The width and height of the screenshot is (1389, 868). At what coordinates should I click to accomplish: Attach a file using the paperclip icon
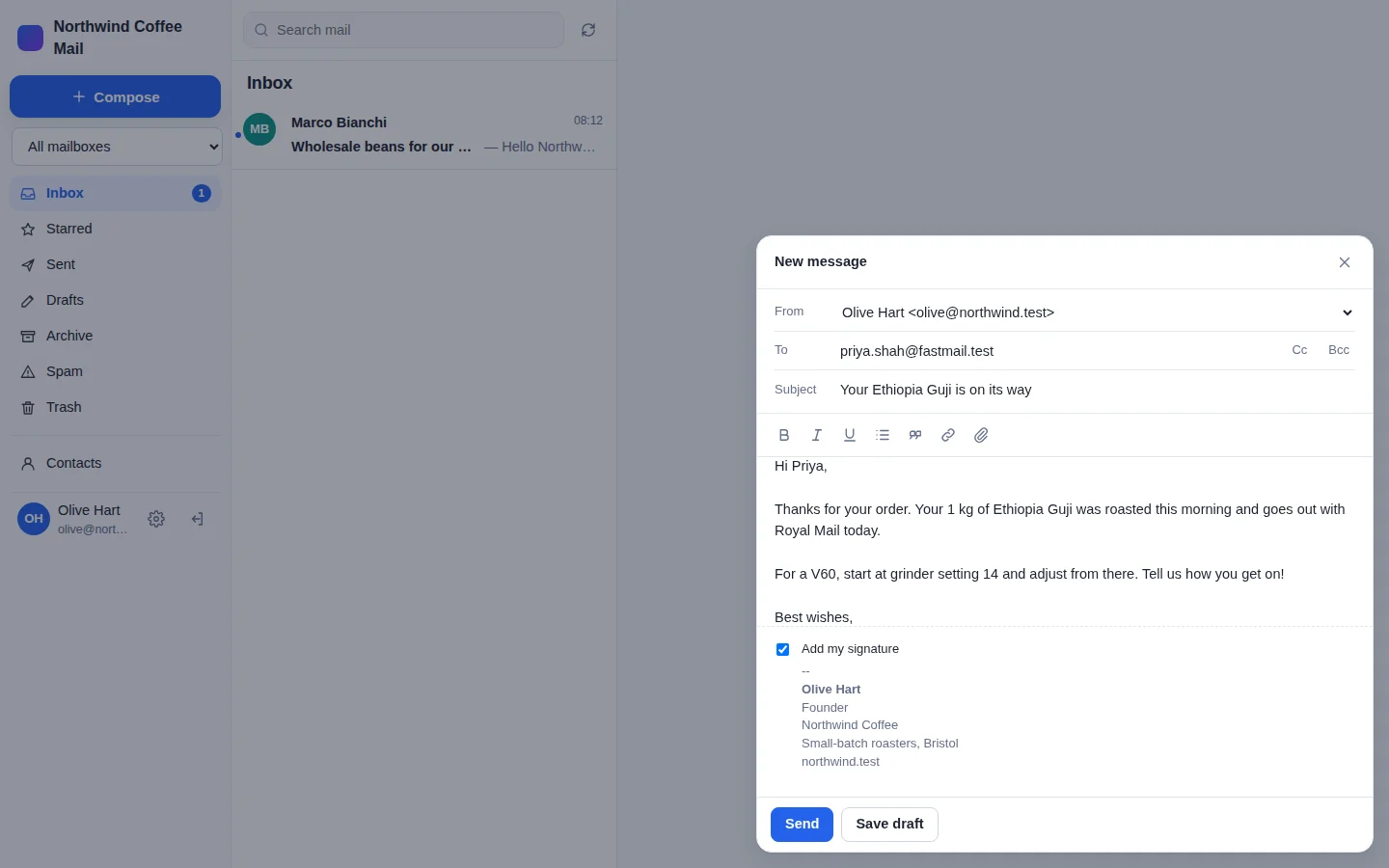pos(981,435)
